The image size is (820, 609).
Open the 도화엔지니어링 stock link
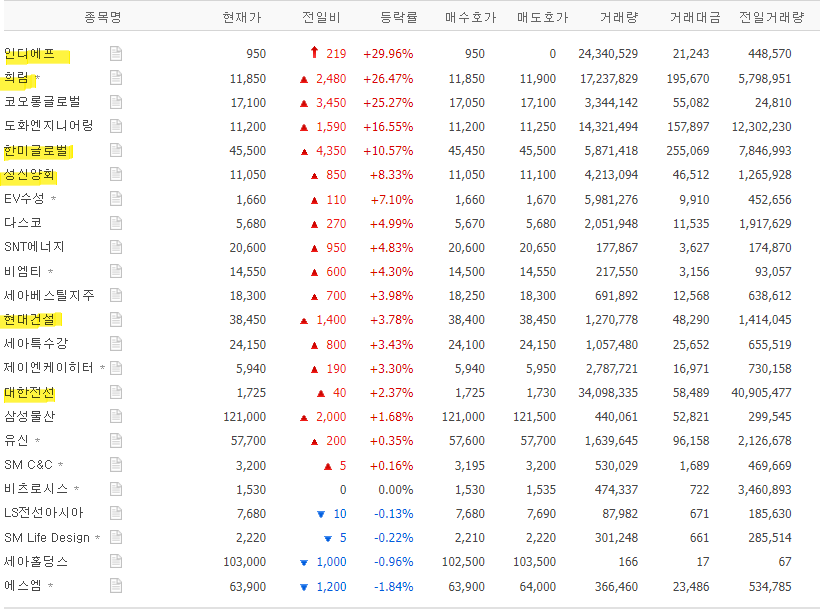click(x=48, y=125)
